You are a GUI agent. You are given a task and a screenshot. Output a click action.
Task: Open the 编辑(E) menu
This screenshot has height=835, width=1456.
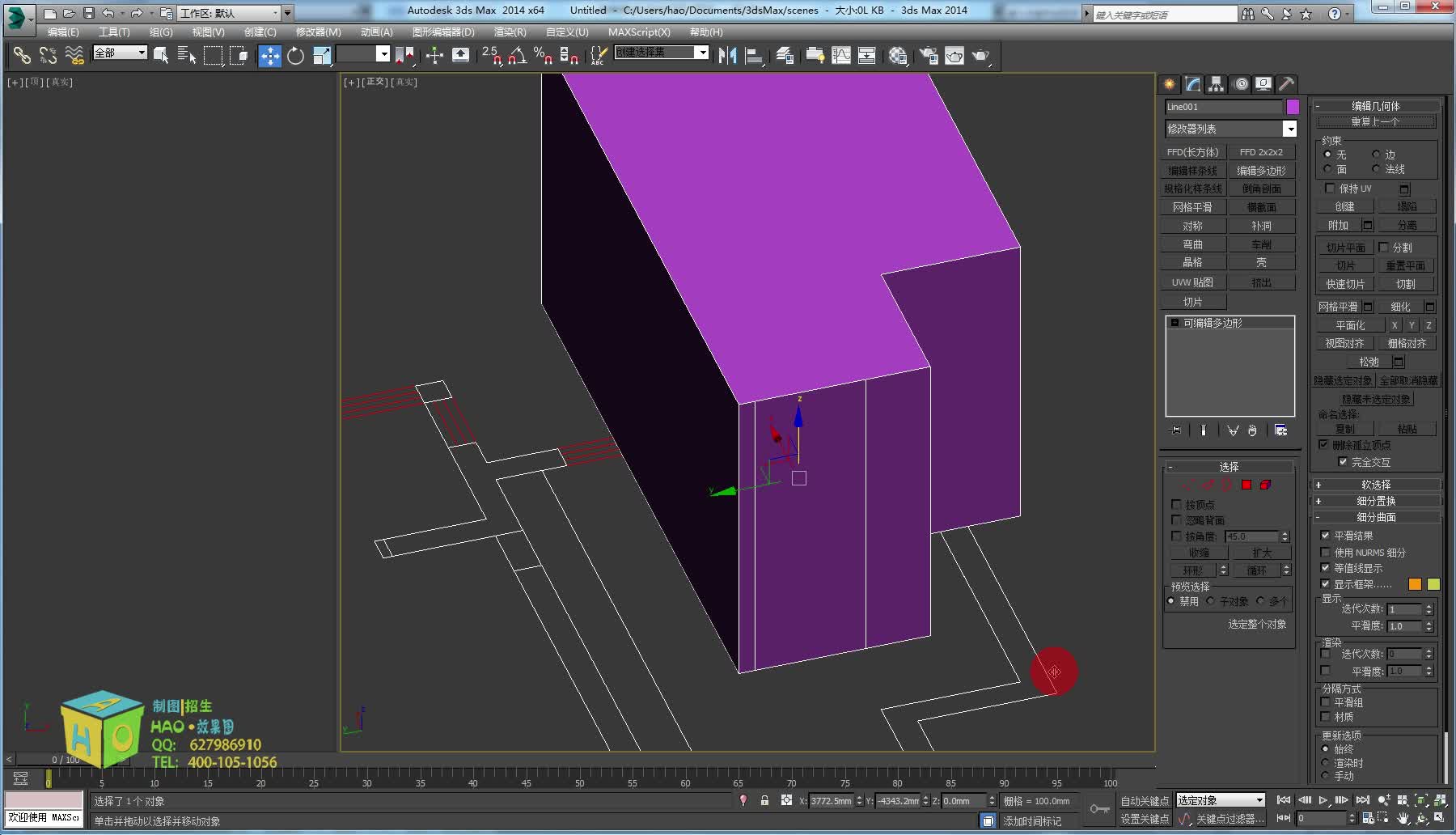point(63,32)
